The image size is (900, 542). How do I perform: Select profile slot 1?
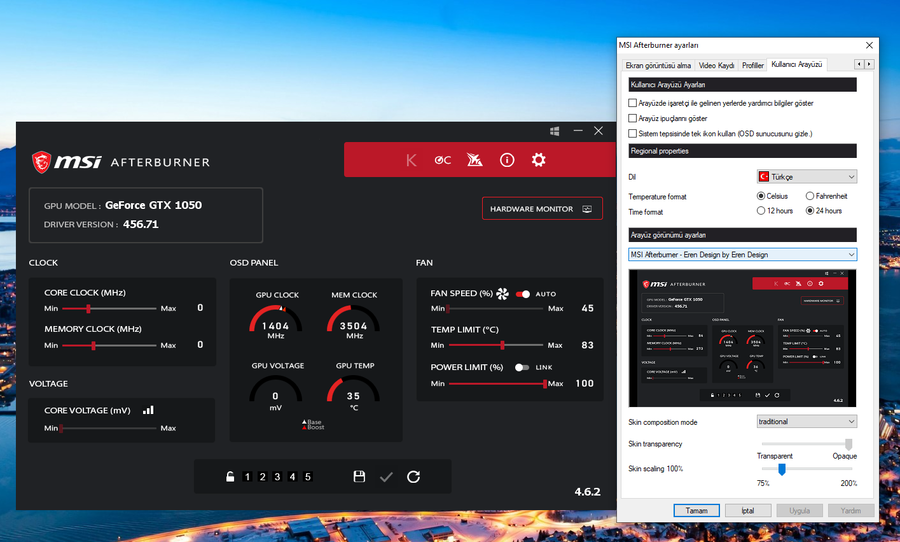click(x=247, y=477)
